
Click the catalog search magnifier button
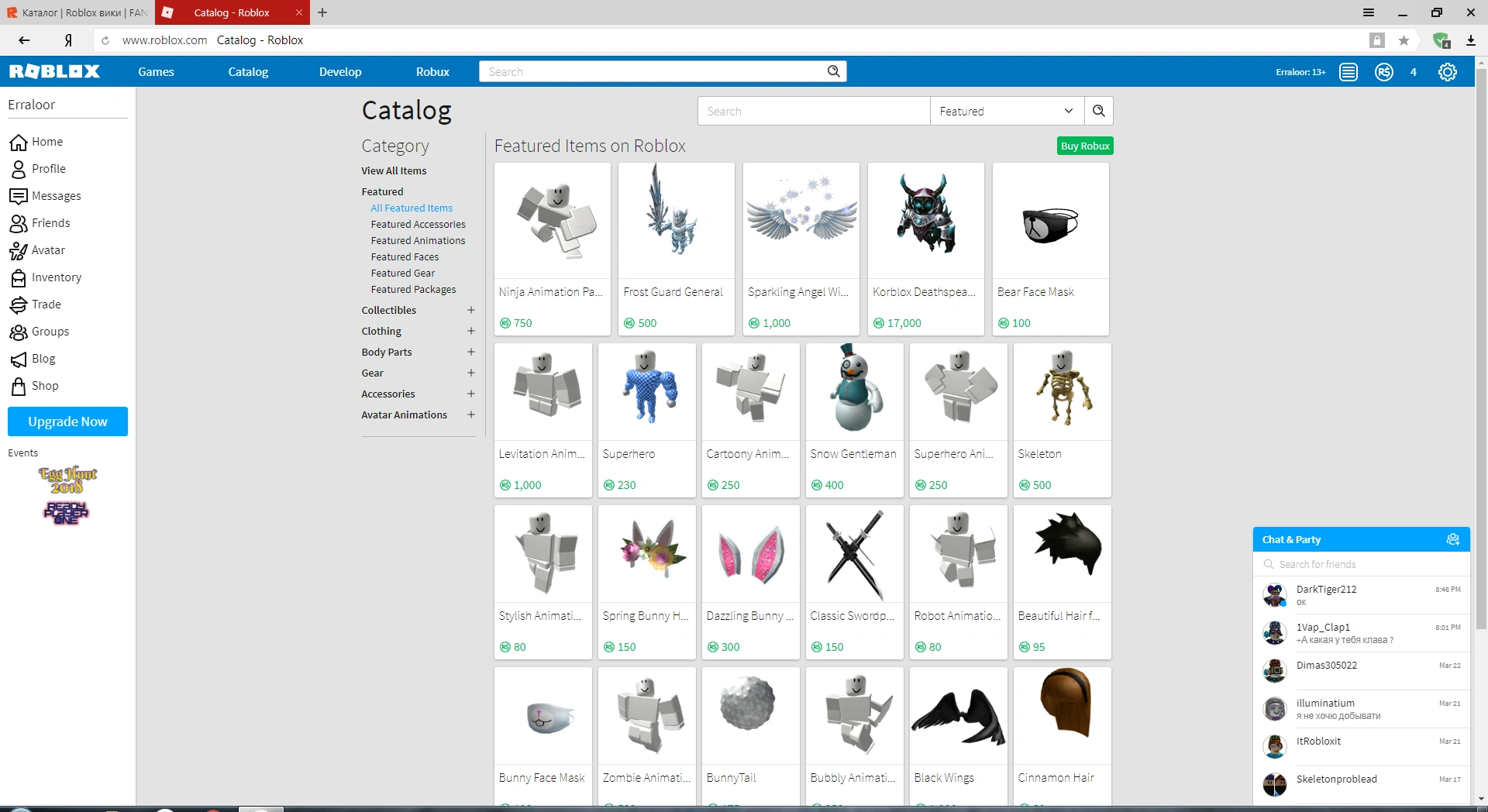pos(1099,111)
